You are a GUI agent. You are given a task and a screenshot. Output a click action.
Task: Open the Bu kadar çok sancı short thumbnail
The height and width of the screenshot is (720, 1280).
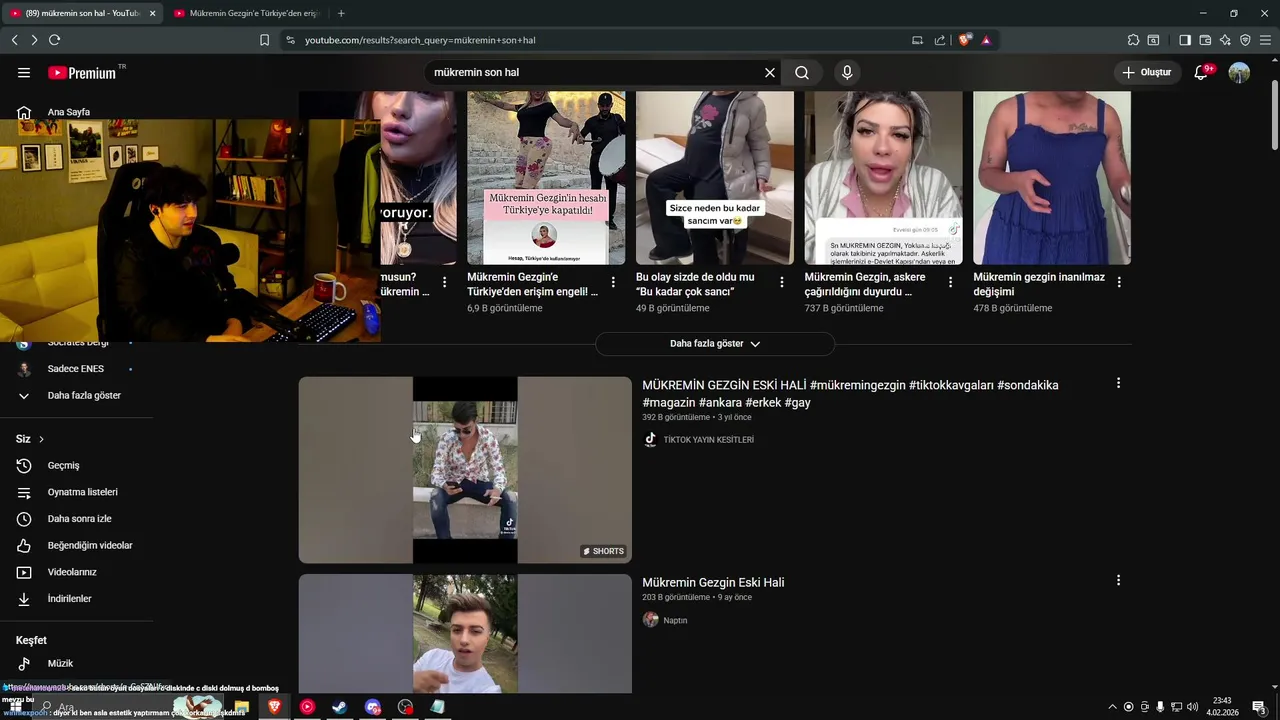(715, 178)
